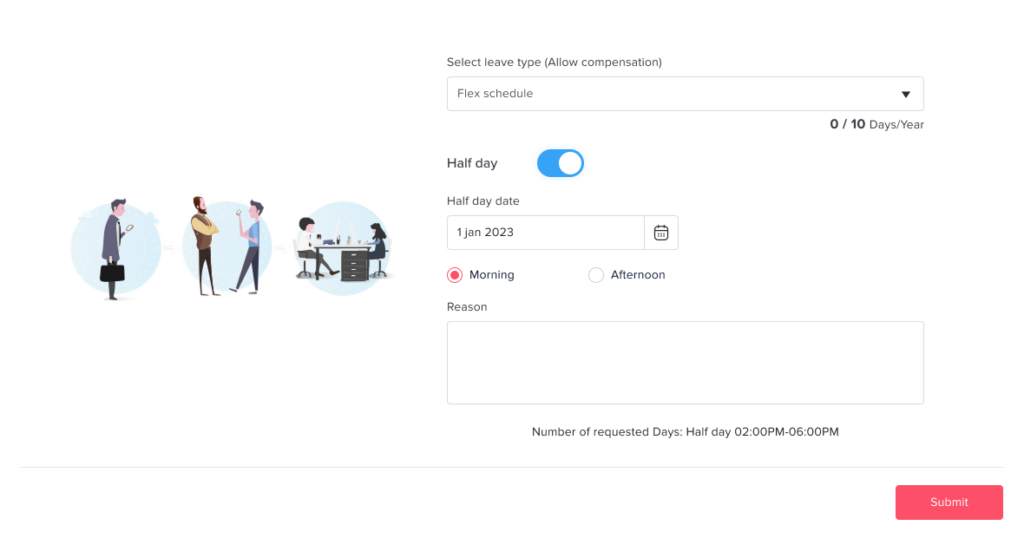
Task: Click the '0 / 10 Days/Year' balance text
Action: click(876, 125)
